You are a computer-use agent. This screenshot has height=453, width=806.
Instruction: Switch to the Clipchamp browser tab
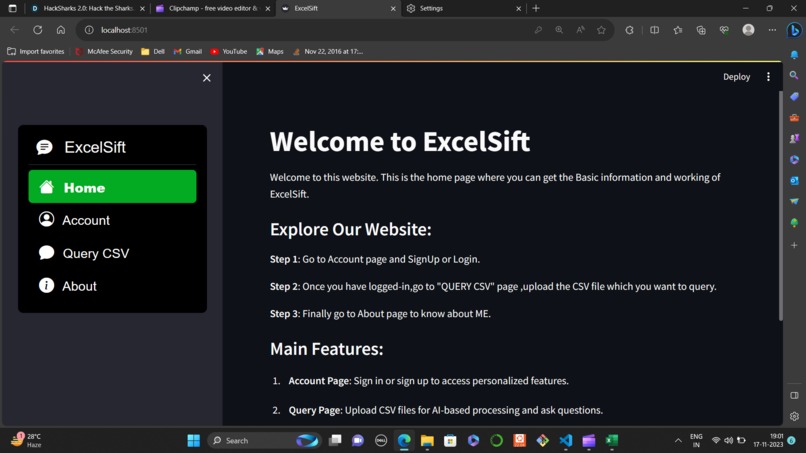(x=213, y=8)
